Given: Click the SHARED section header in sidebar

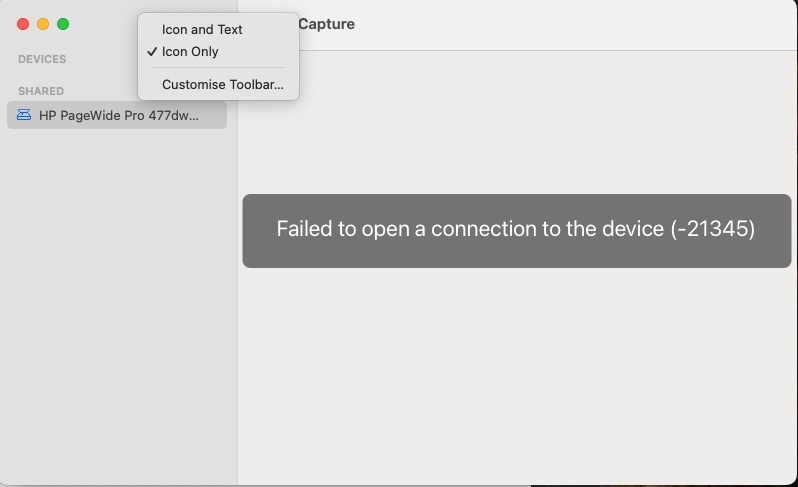Looking at the screenshot, I should (41, 91).
